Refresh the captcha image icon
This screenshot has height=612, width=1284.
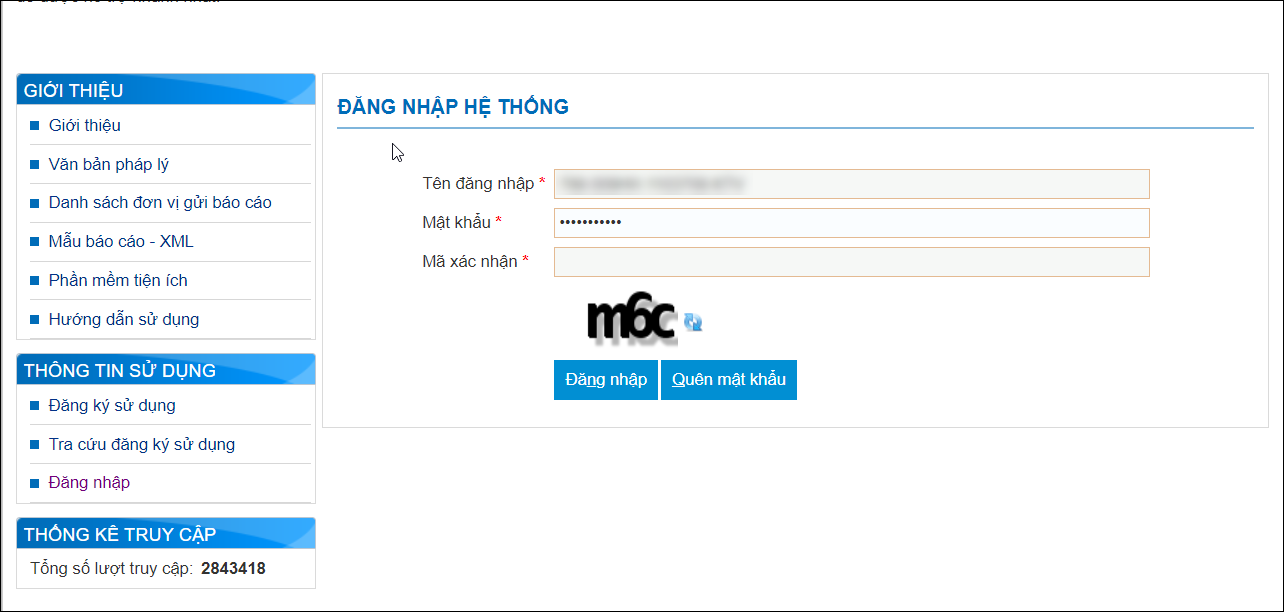click(x=693, y=321)
